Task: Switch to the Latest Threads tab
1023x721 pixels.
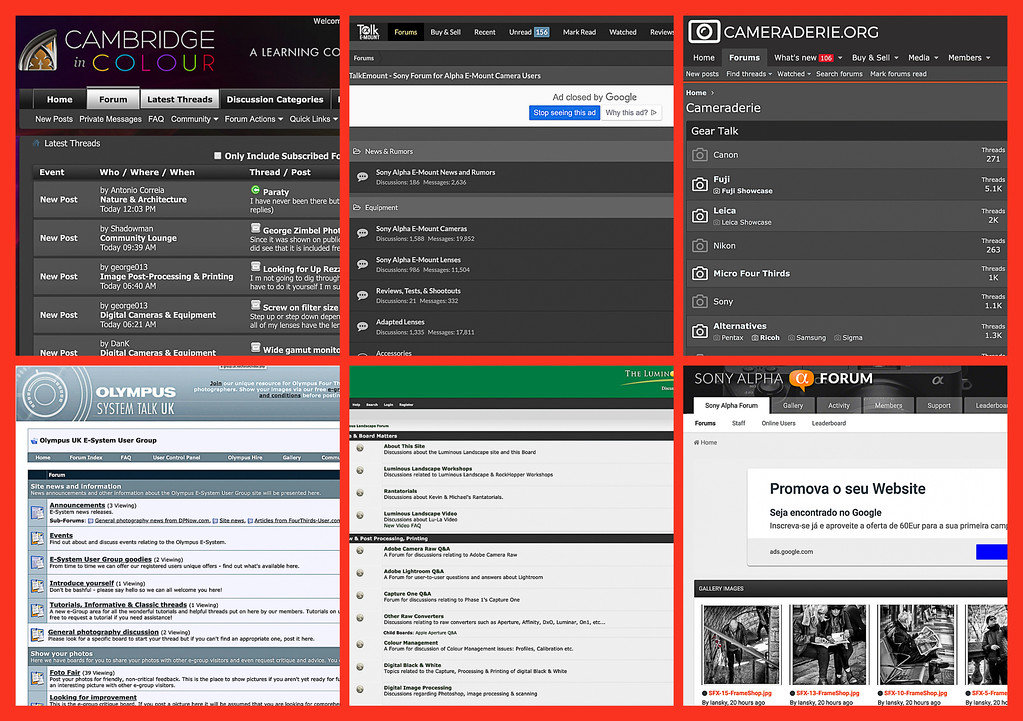Action: [x=180, y=100]
